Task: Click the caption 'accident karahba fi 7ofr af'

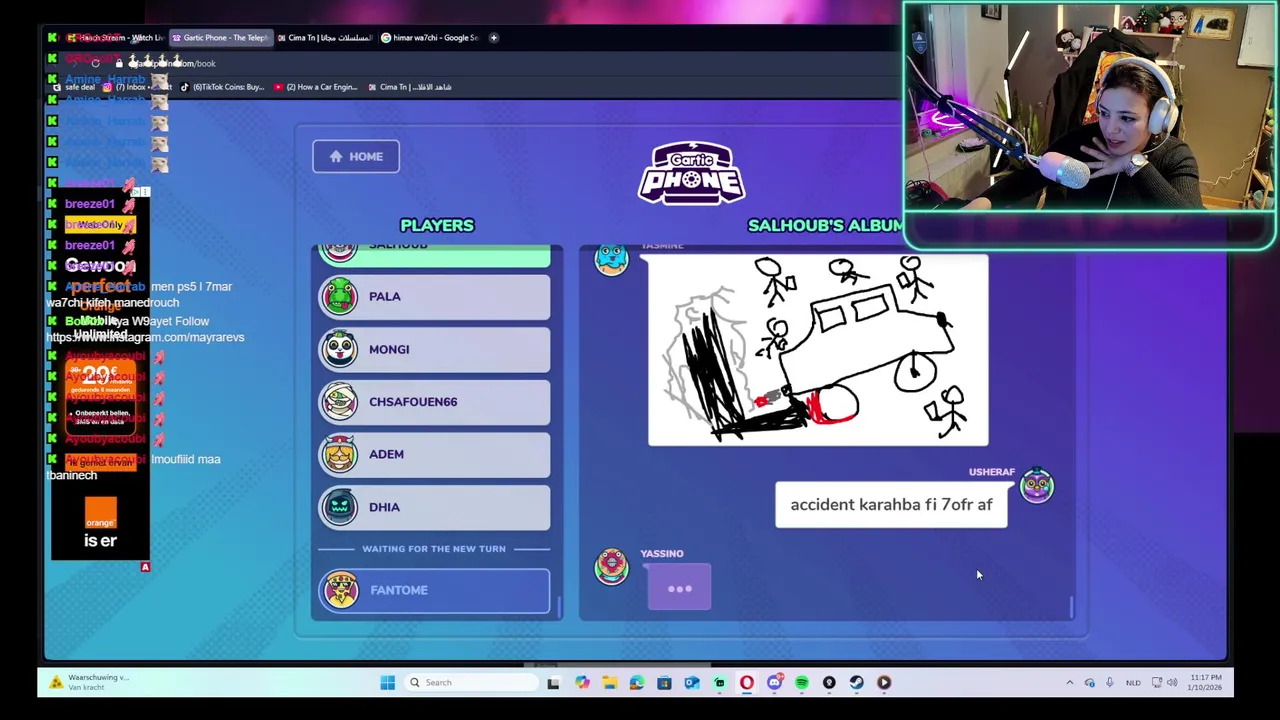Action: 891,504
